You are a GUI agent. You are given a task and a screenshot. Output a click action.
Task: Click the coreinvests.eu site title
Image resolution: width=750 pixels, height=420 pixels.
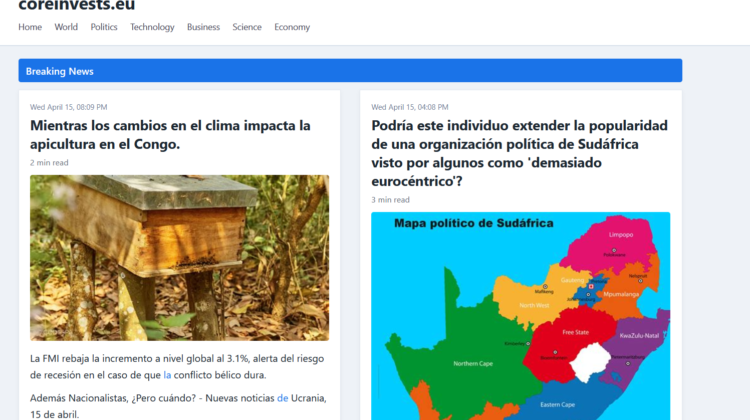[x=76, y=6]
